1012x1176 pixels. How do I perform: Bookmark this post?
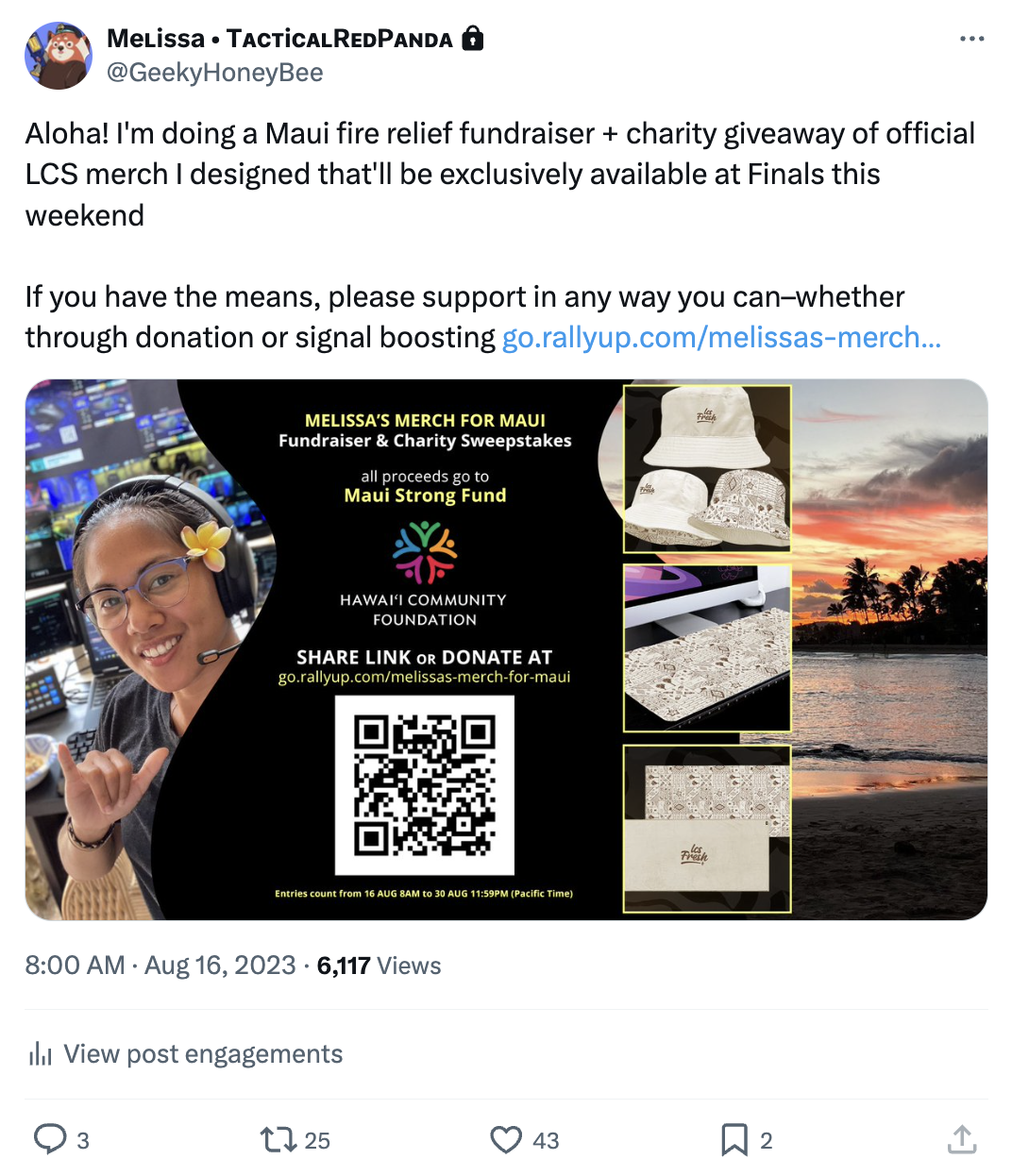click(x=734, y=1139)
